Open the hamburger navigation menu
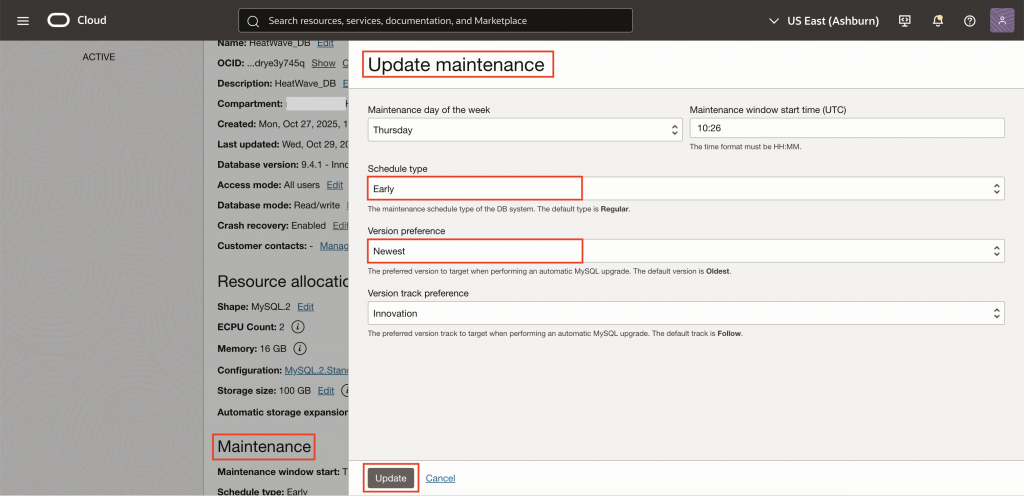1024x496 pixels. (x=23, y=21)
